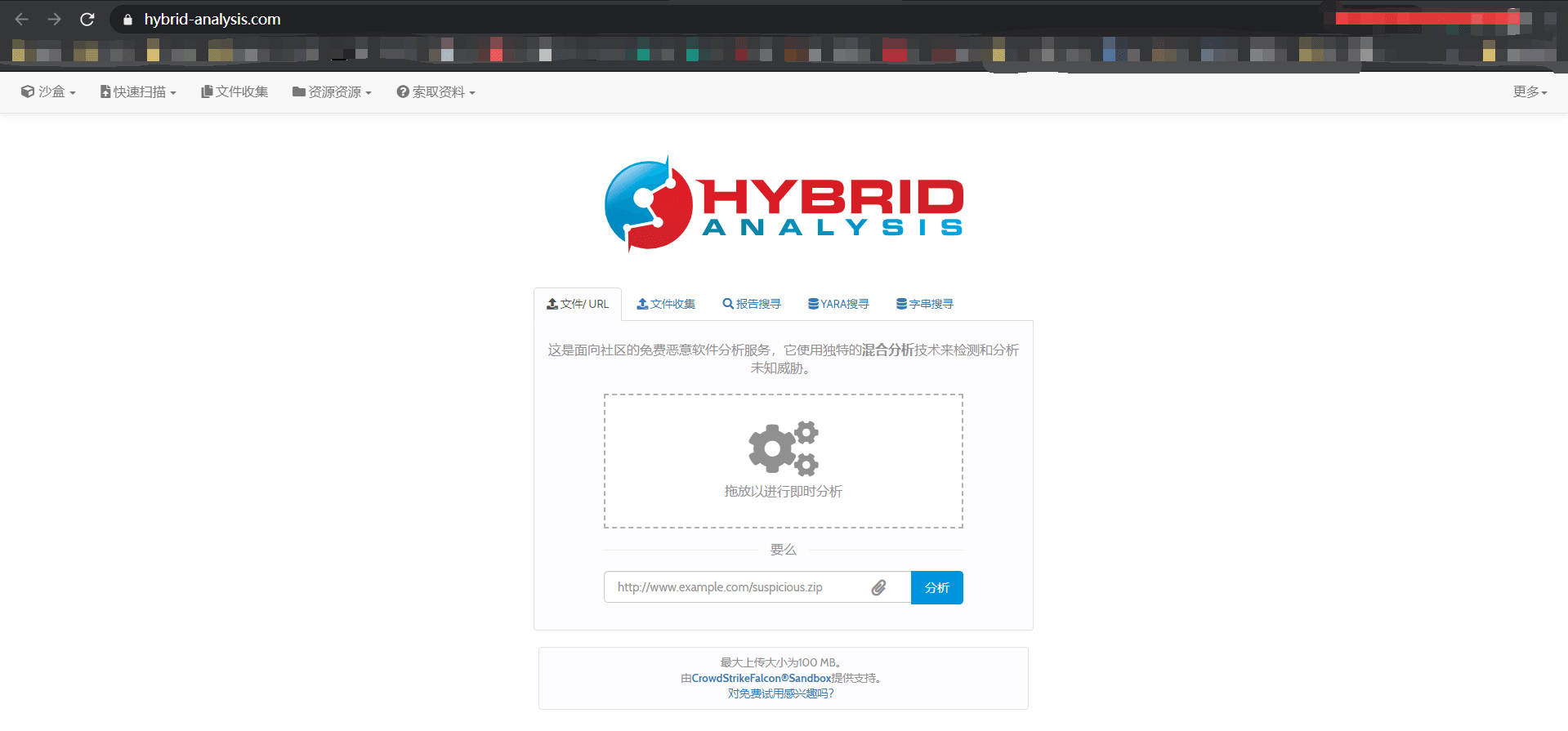
Task: Go back using the browser back arrow
Action: tap(22, 19)
